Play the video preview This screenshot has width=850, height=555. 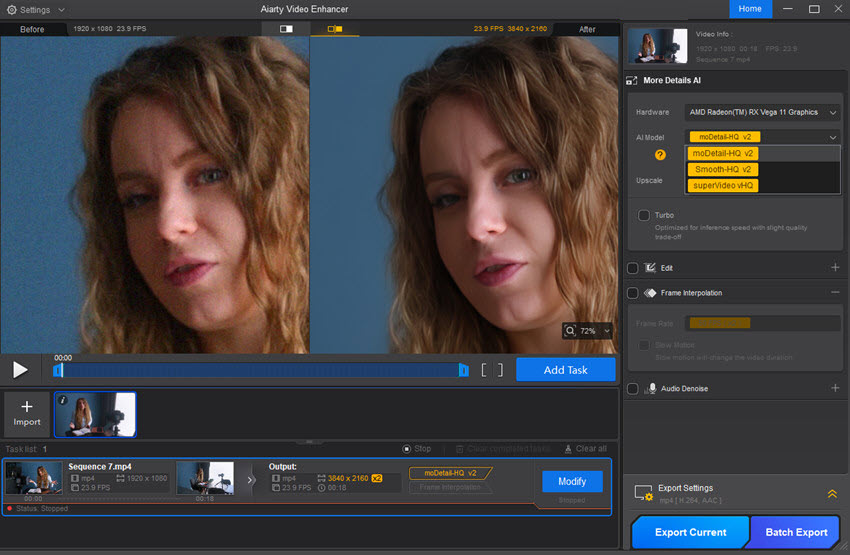[x=20, y=370]
